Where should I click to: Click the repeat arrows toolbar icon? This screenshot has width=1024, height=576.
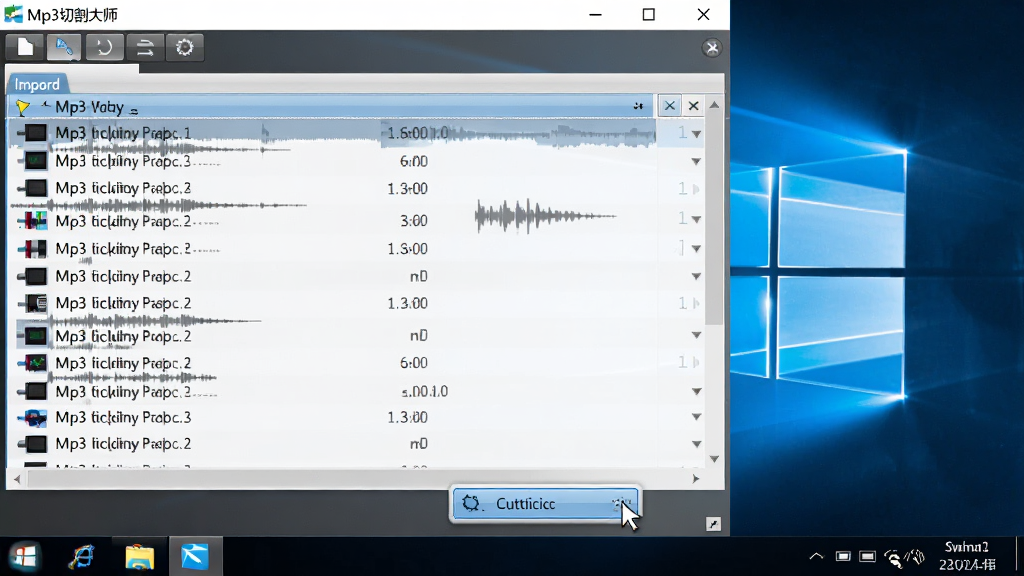[x=144, y=47]
